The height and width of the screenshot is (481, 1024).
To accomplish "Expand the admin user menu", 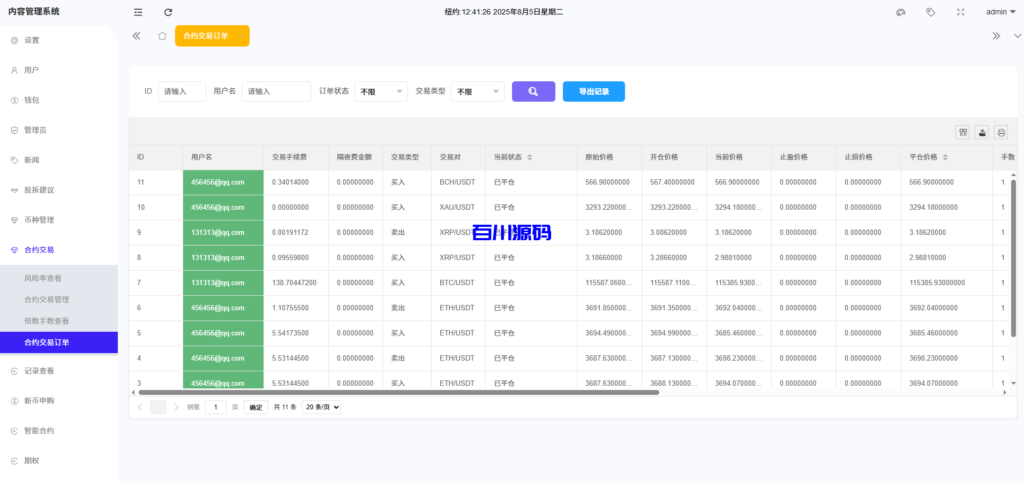I will [x=999, y=12].
